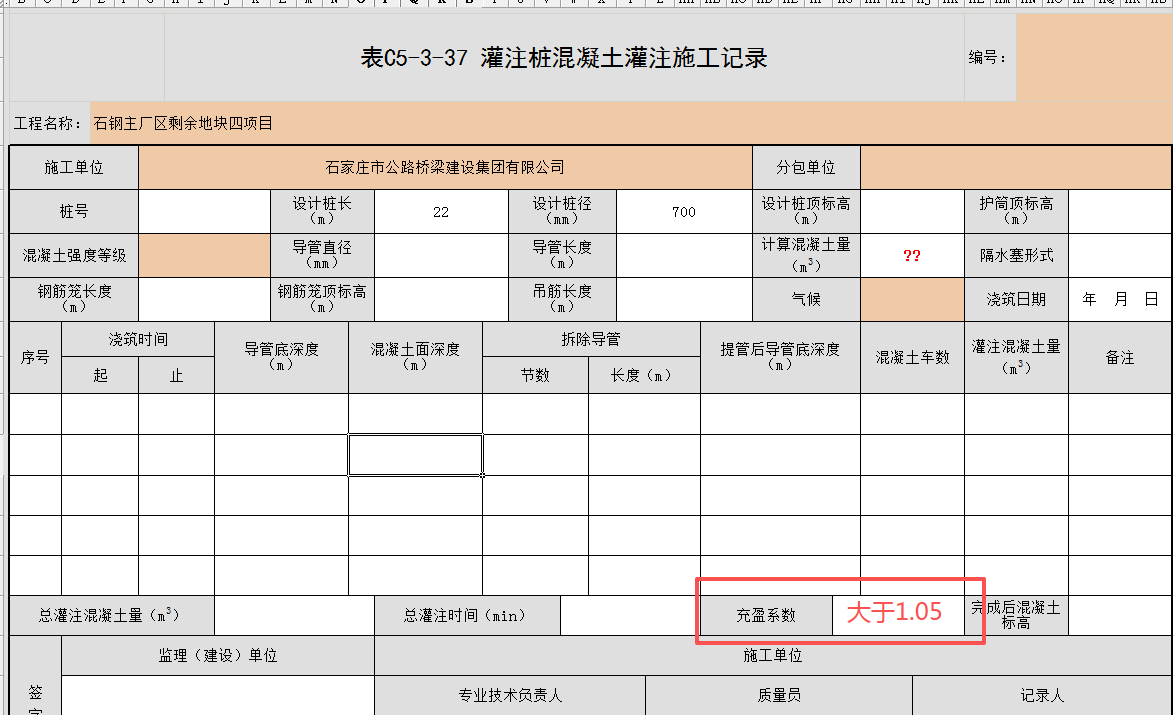Click the 节数 sub-header
The height and width of the screenshot is (715, 1173).
[x=536, y=375]
